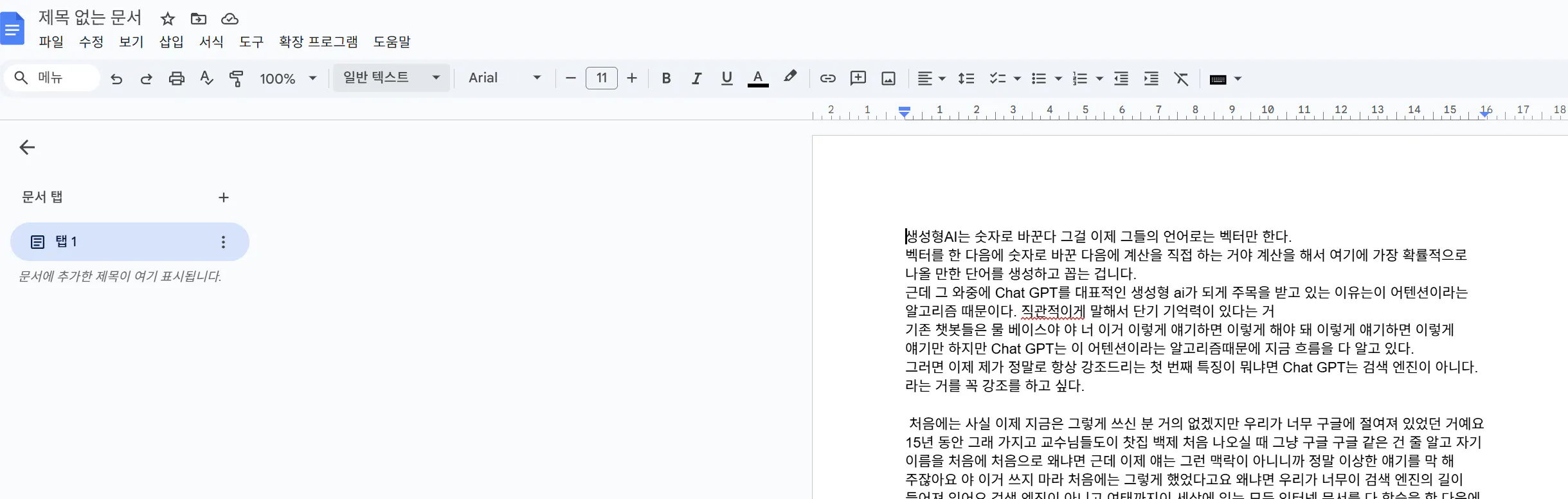The image size is (1568, 499).
Task: Click the misspelled word 직관적이게
Action: pyautogui.click(x=1053, y=311)
